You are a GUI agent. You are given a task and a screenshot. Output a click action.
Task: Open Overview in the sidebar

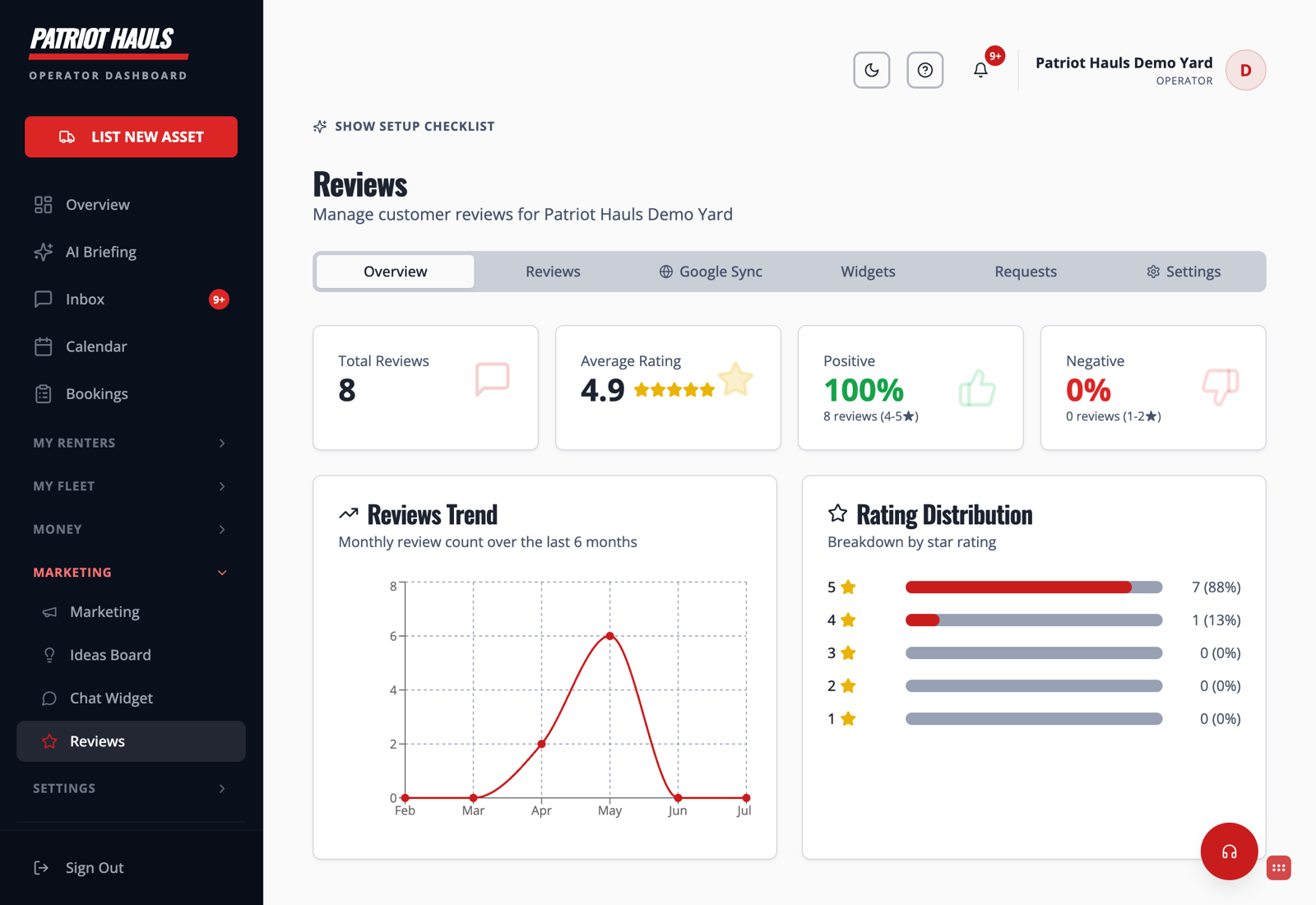click(x=132, y=205)
